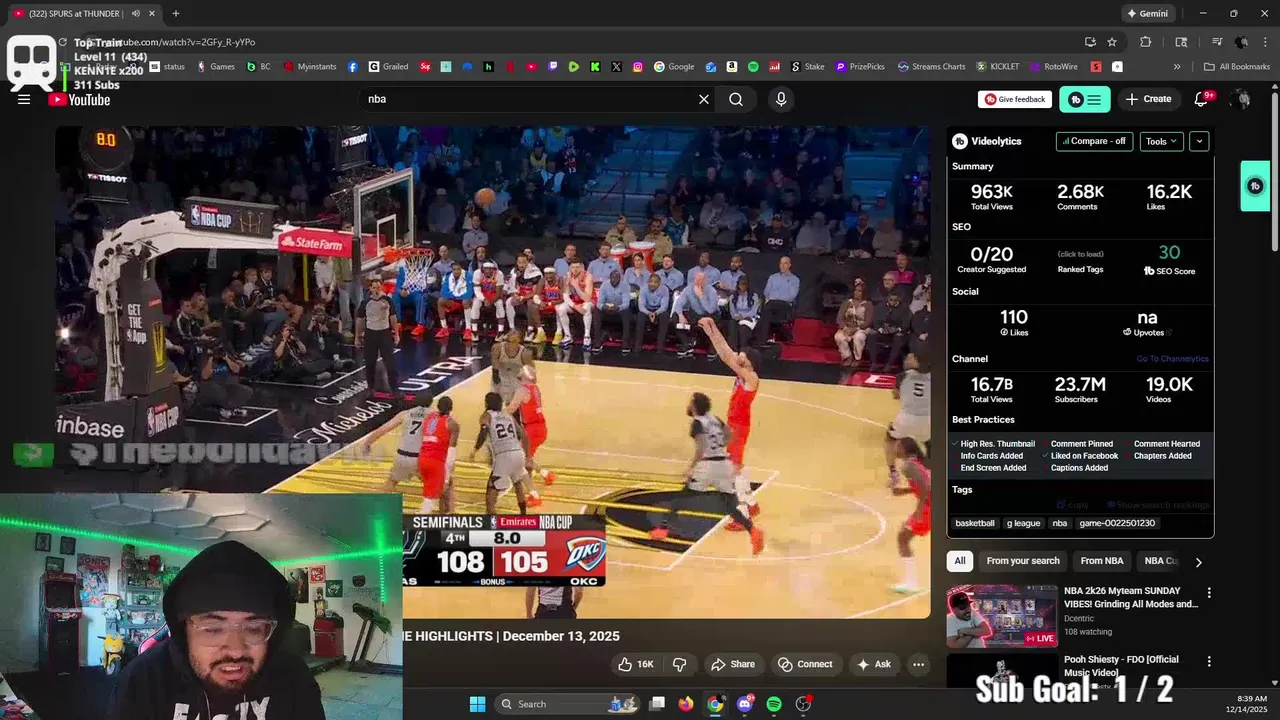Screen dimensions: 1280x720
Task: Open the RotoWire bookmark
Action: 1054,67
